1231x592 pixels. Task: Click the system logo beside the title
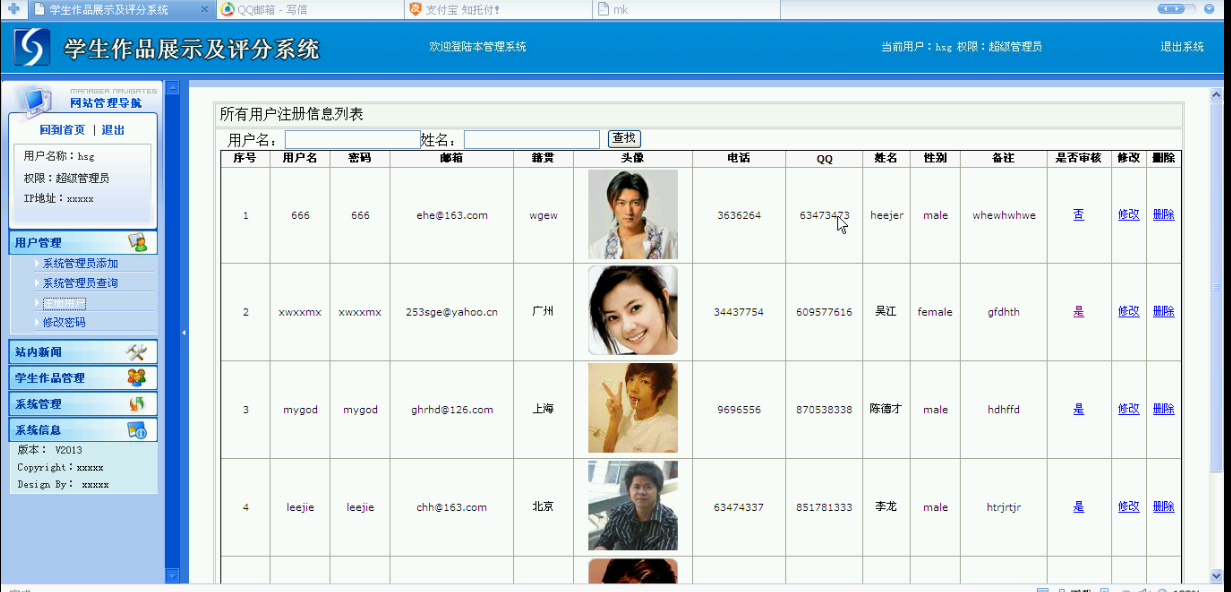(x=32, y=47)
